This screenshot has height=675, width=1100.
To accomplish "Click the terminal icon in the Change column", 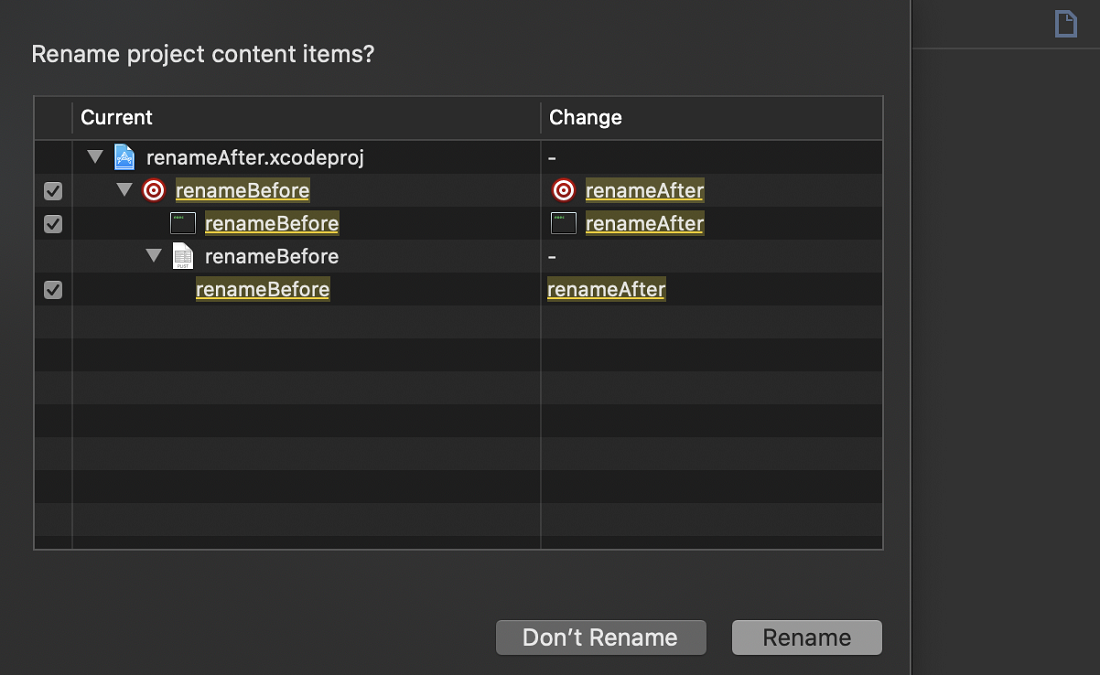I will point(563,223).
